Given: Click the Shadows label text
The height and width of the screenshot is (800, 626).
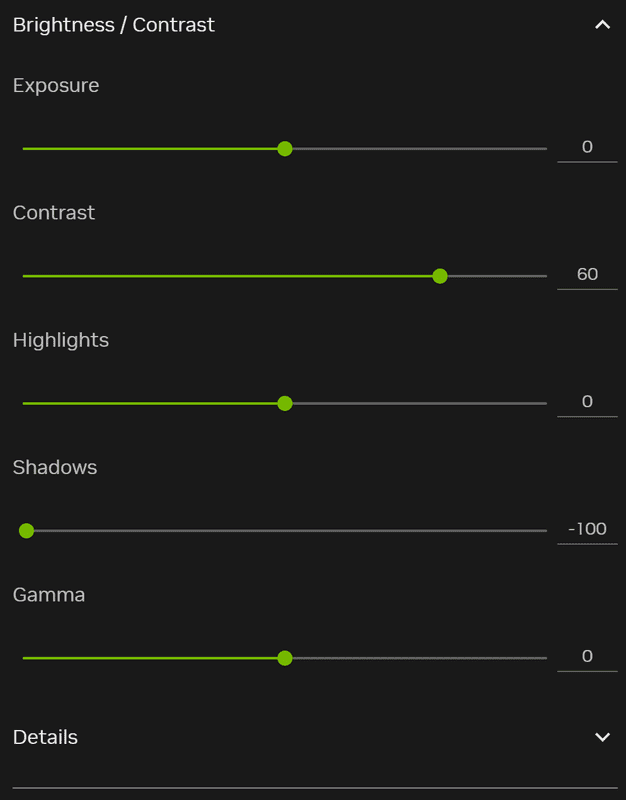Looking at the screenshot, I should click(x=55, y=467).
